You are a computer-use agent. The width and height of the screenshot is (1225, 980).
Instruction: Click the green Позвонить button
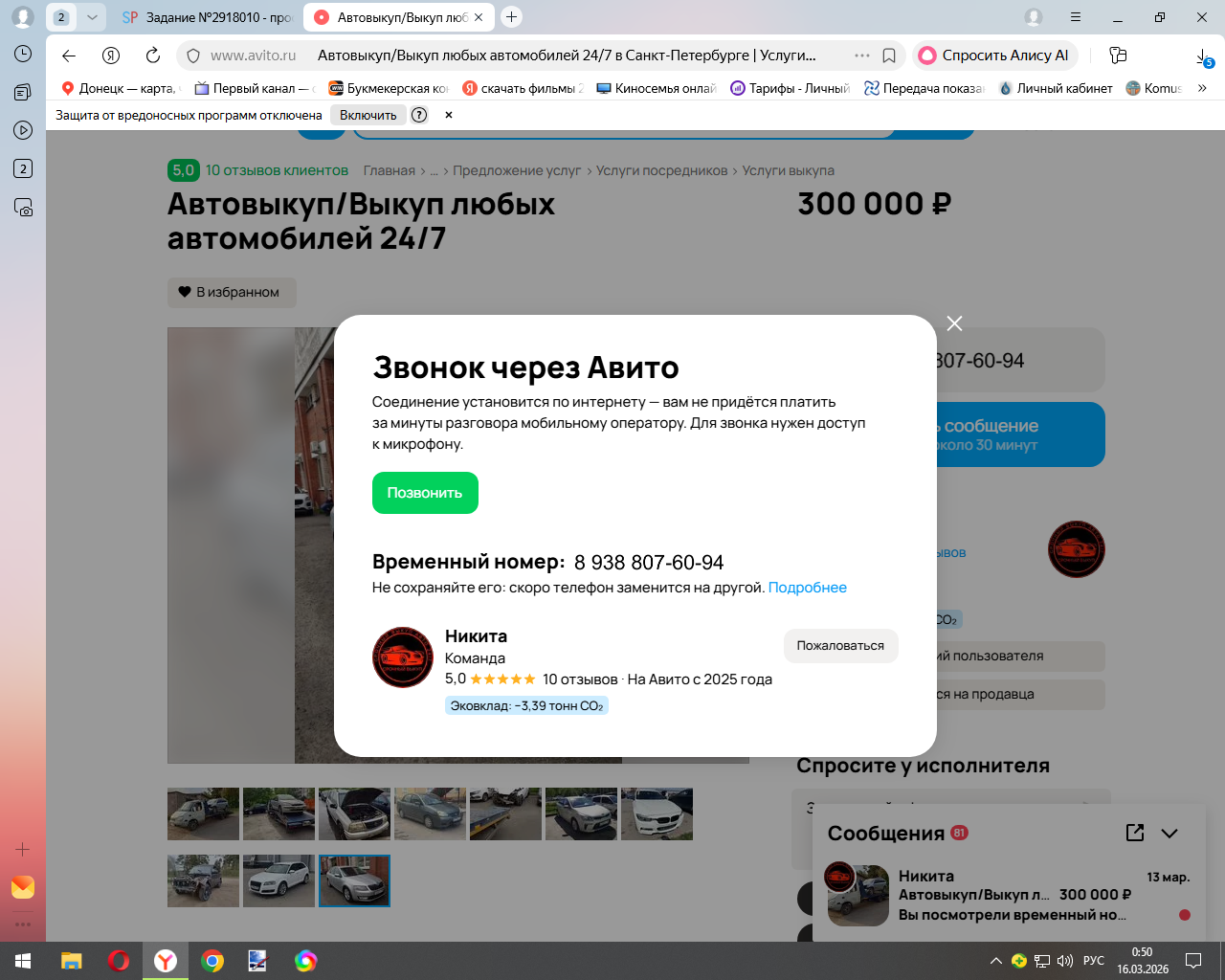pos(425,493)
